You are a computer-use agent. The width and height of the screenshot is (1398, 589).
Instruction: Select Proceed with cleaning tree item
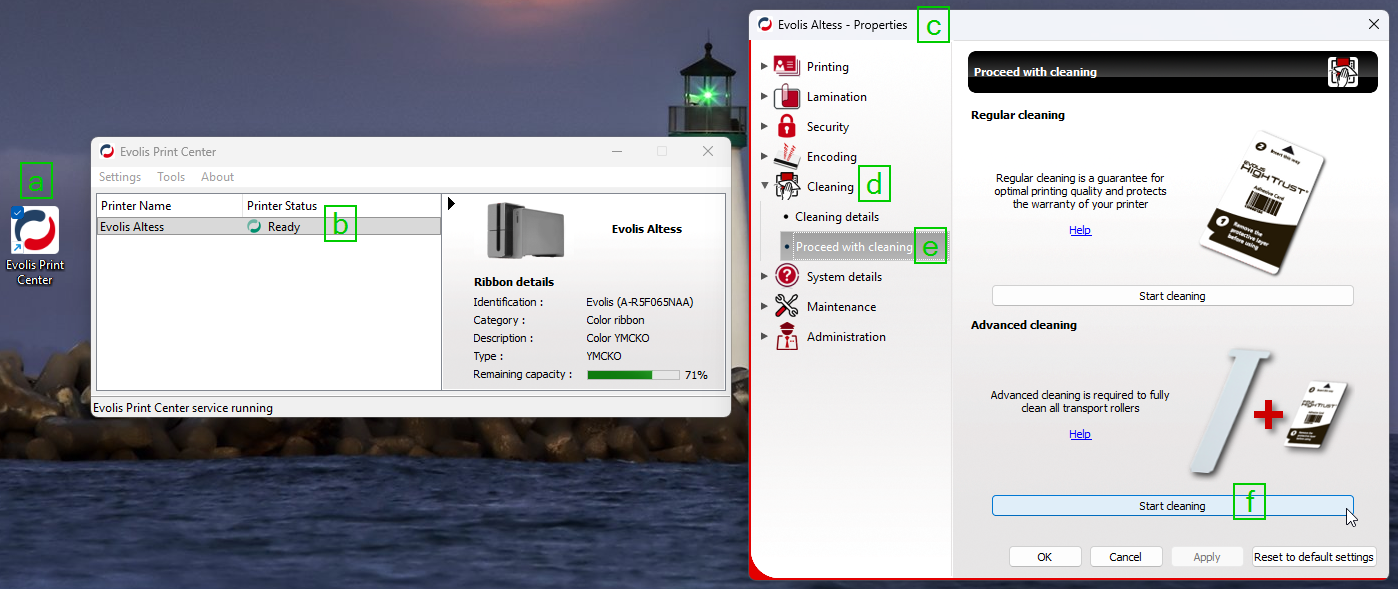pos(854,246)
